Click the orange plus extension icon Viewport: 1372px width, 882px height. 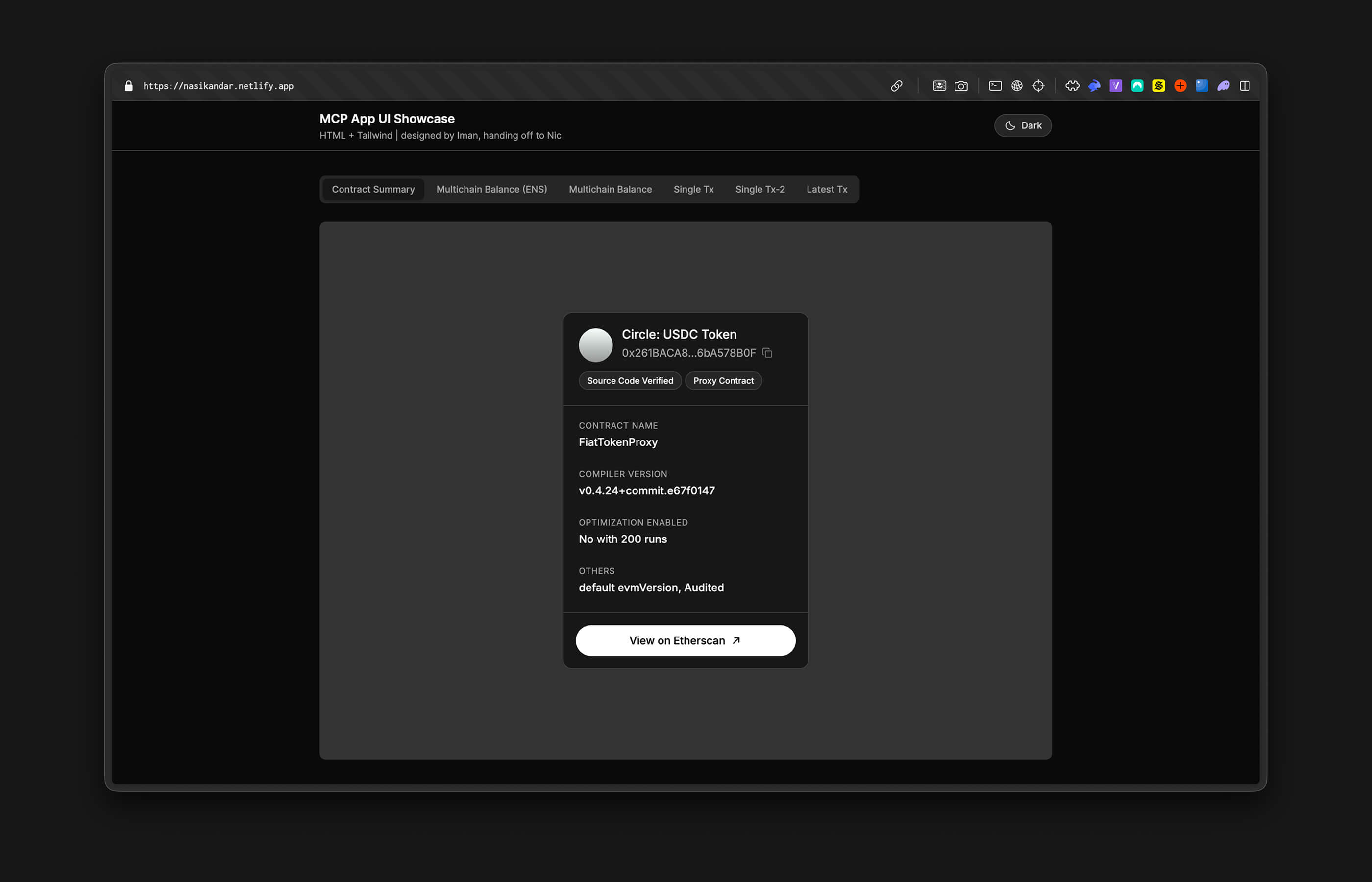[x=1180, y=86]
